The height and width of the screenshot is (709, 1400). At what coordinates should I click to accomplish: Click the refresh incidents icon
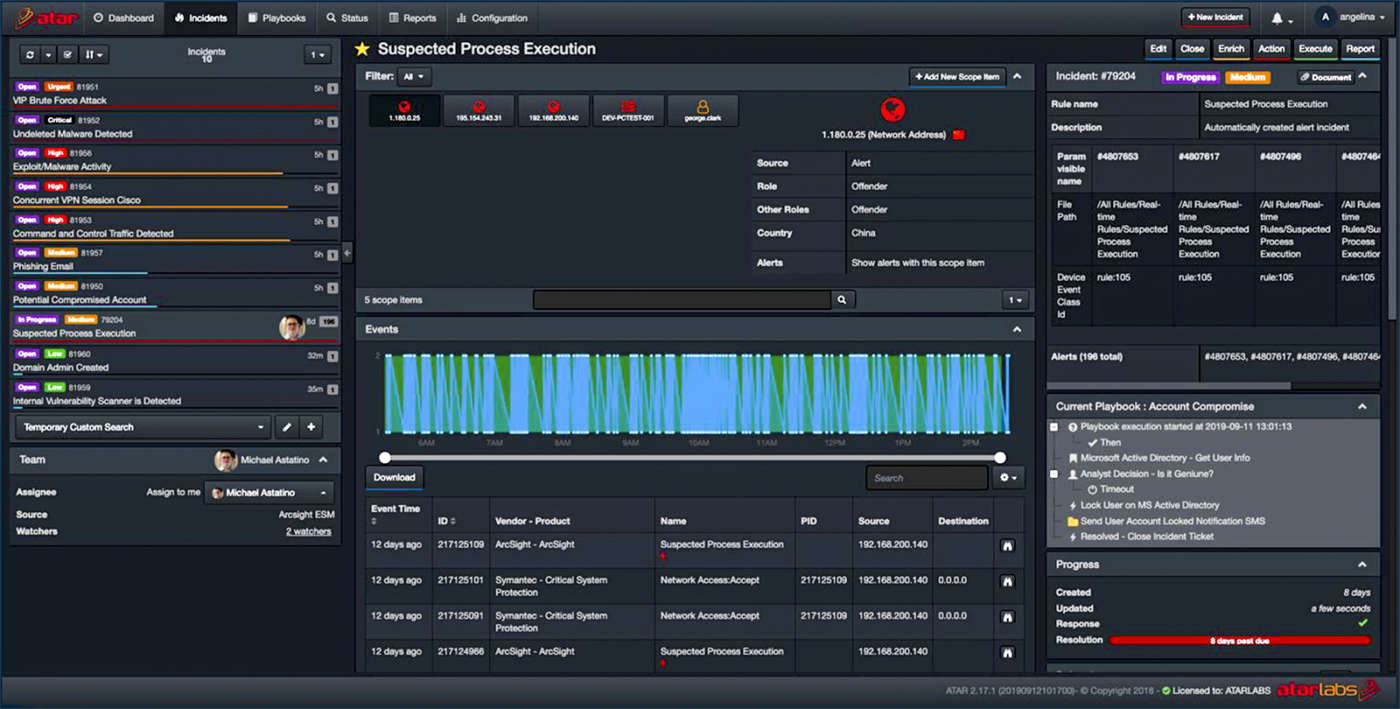(29, 55)
